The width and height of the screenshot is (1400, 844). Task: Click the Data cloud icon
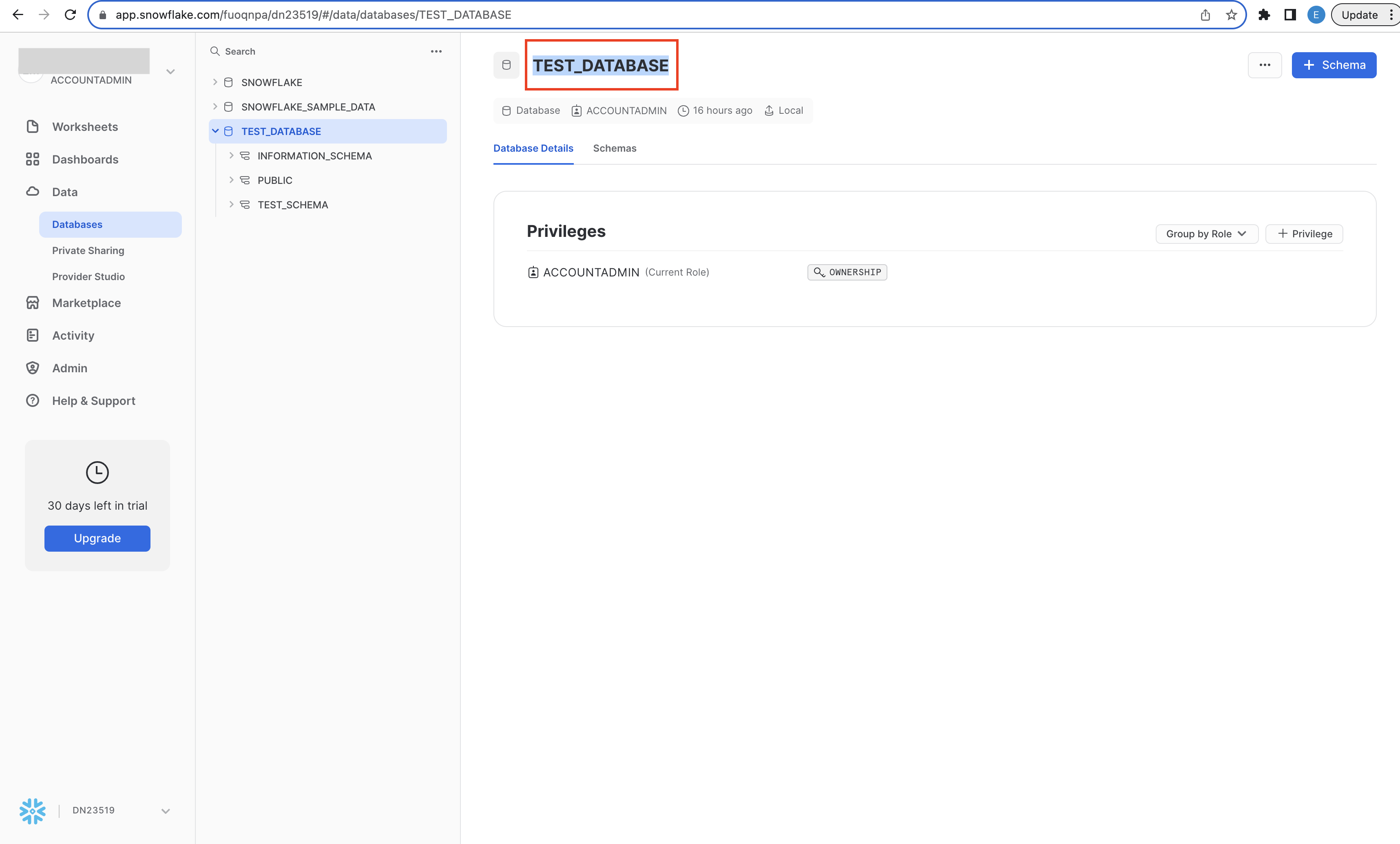(32, 191)
